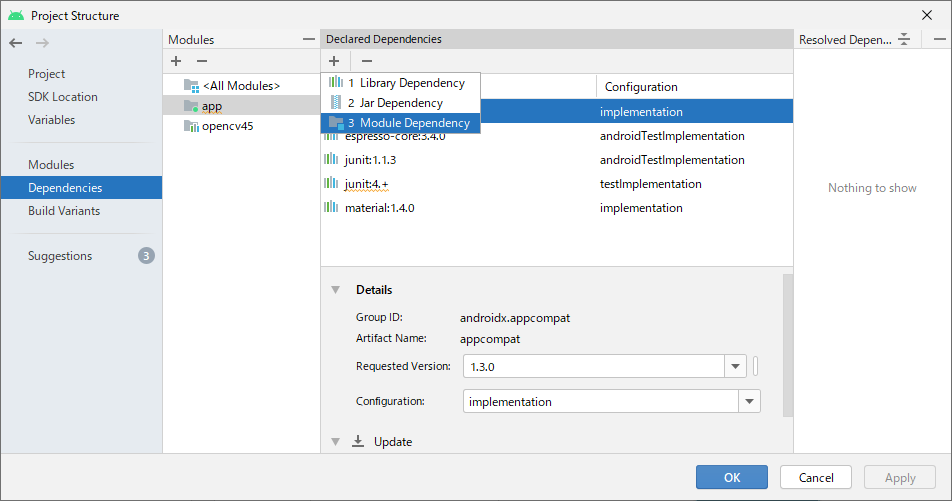Viewport: 952px width, 501px height.
Task: Click the Update download icon
Action: [x=358, y=441]
